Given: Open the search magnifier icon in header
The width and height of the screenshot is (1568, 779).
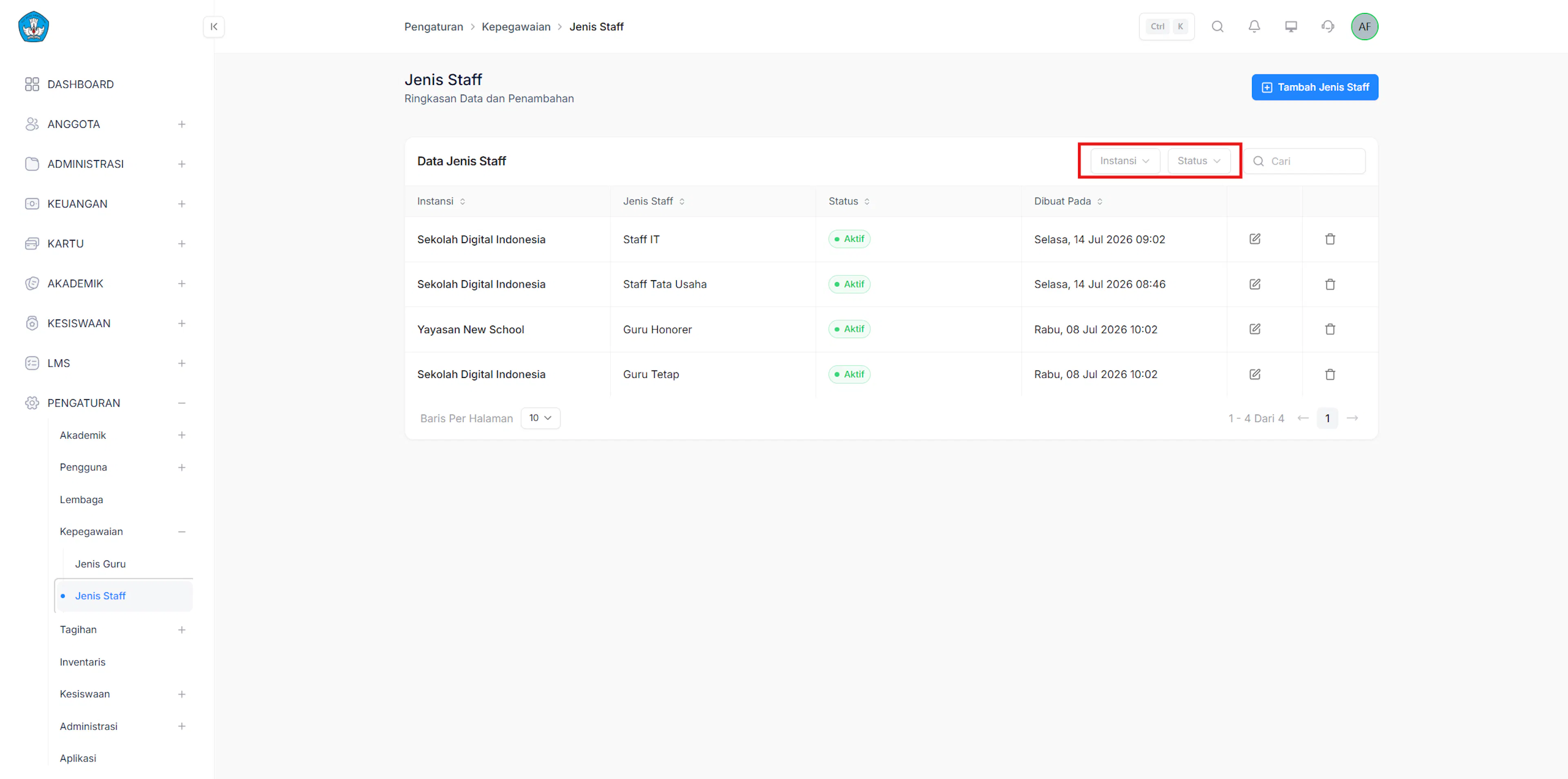Looking at the screenshot, I should (x=1217, y=26).
